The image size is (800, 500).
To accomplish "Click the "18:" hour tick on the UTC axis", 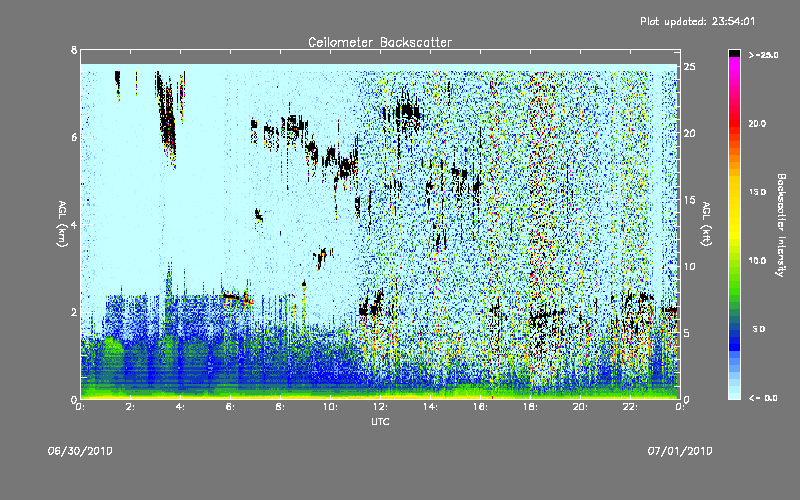I will (531, 407).
